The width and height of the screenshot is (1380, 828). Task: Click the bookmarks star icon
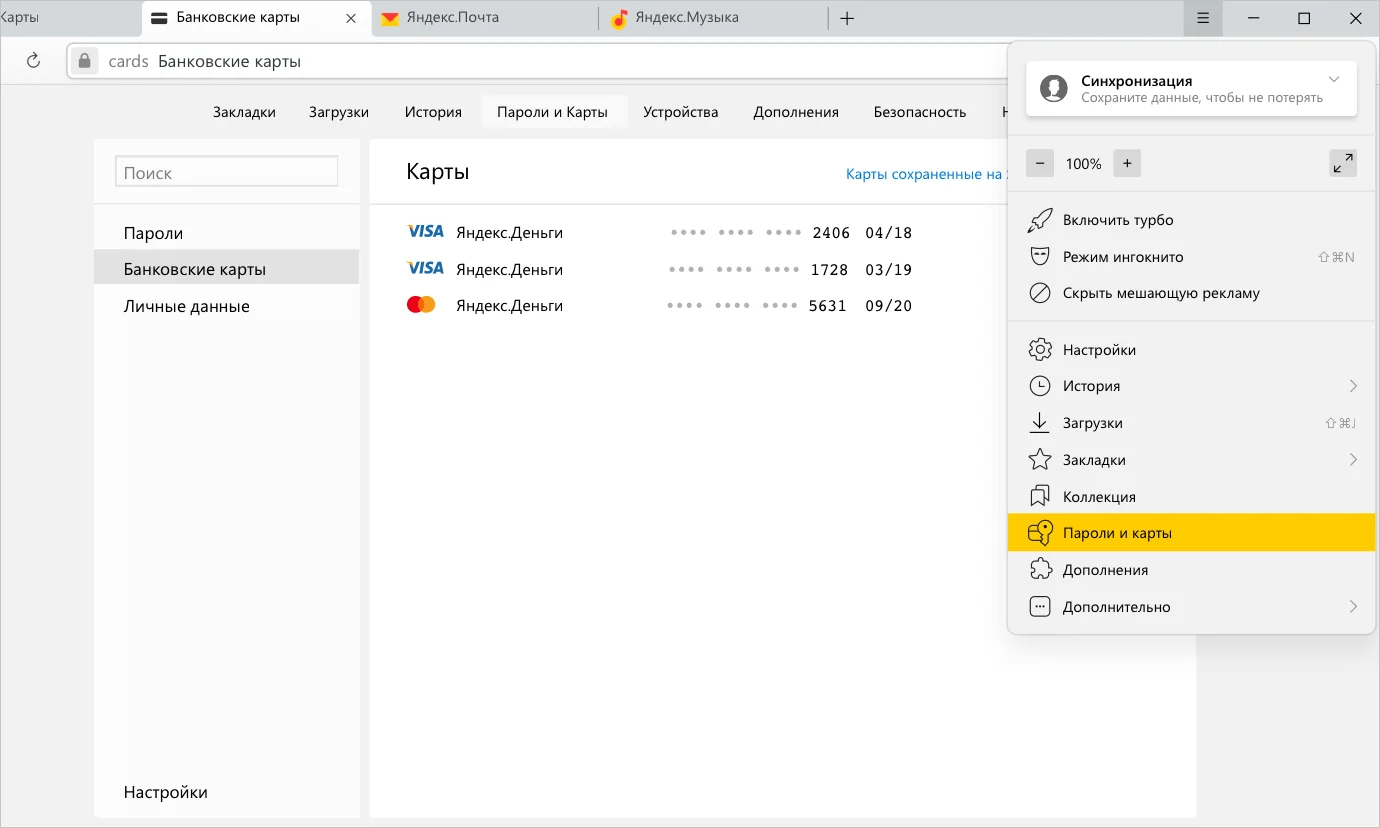click(x=1040, y=460)
